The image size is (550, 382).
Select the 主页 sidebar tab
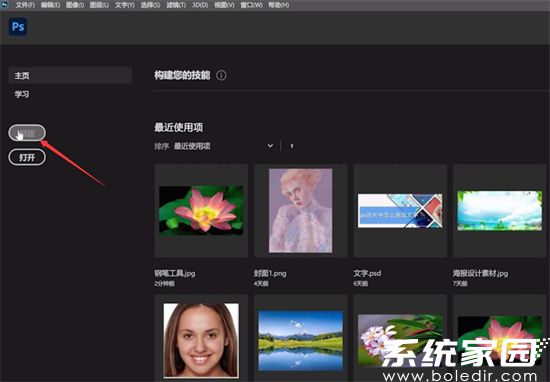pos(70,75)
